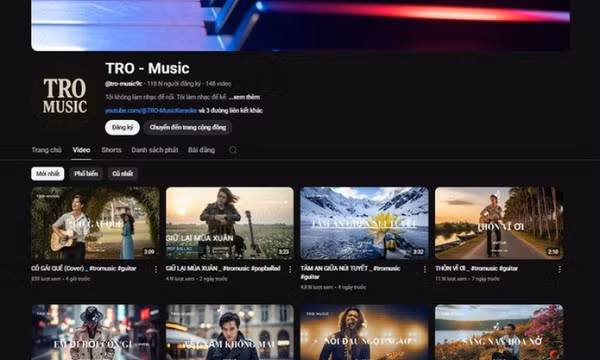Open options menu for THÔN VĨ ƠI video
Screen dimensions: 600x360
pos(559,270)
